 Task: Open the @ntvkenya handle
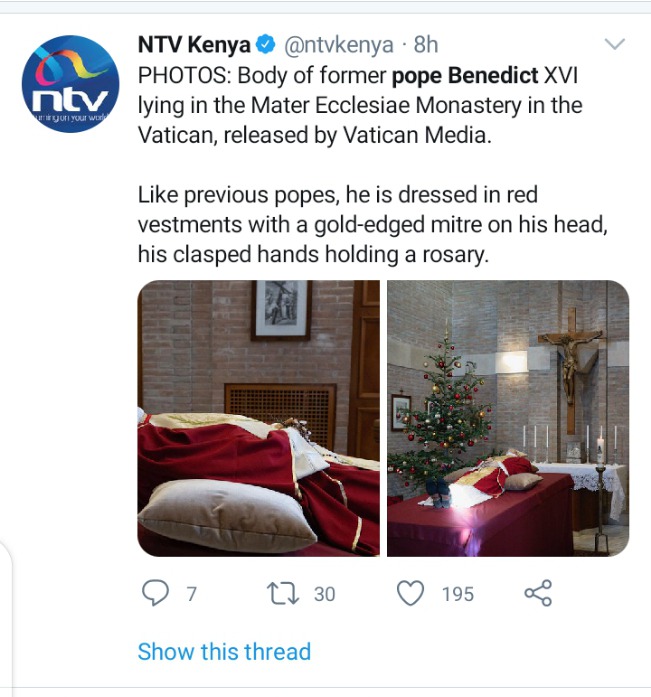pyautogui.click(x=339, y=45)
